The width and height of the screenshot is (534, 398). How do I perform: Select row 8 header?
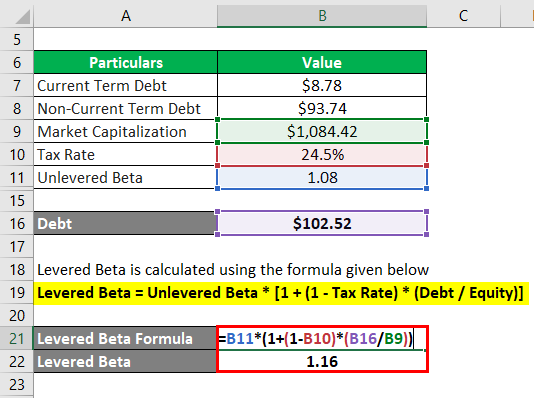[17, 109]
